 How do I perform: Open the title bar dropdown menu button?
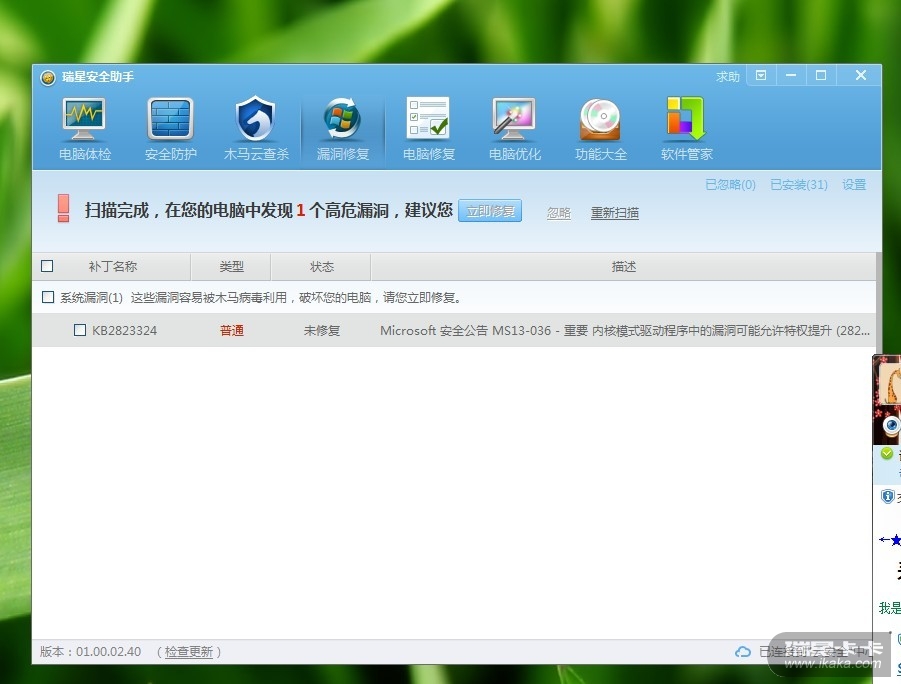coord(761,75)
